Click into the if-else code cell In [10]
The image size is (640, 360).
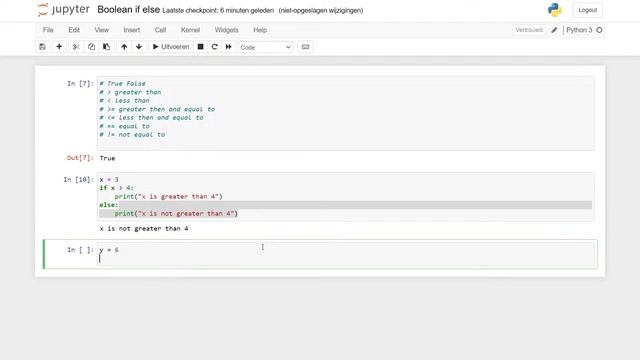coord(346,197)
